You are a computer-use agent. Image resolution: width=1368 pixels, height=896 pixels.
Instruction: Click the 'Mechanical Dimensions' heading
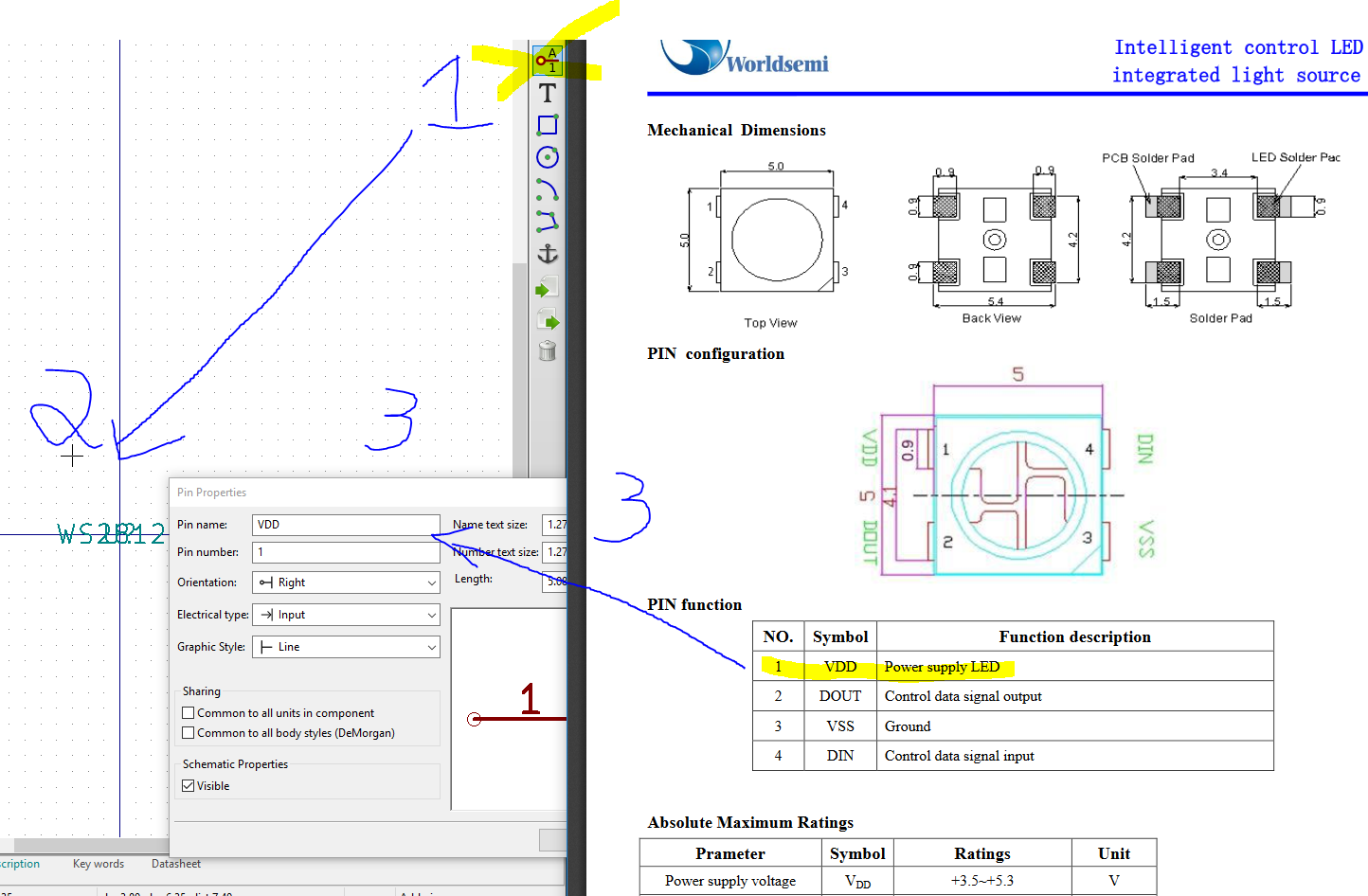pos(736,131)
